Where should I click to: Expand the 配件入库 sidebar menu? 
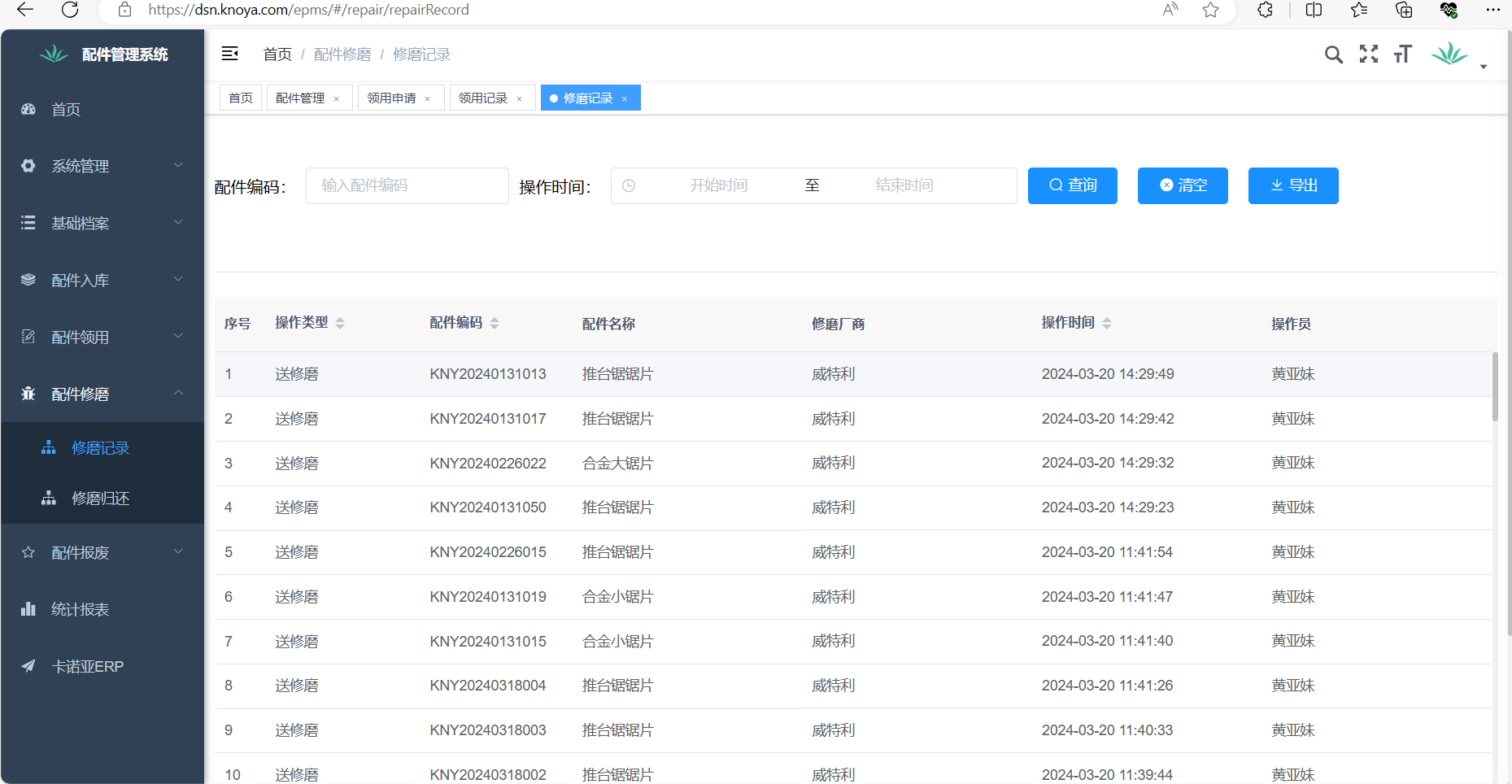pyautogui.click(x=102, y=280)
